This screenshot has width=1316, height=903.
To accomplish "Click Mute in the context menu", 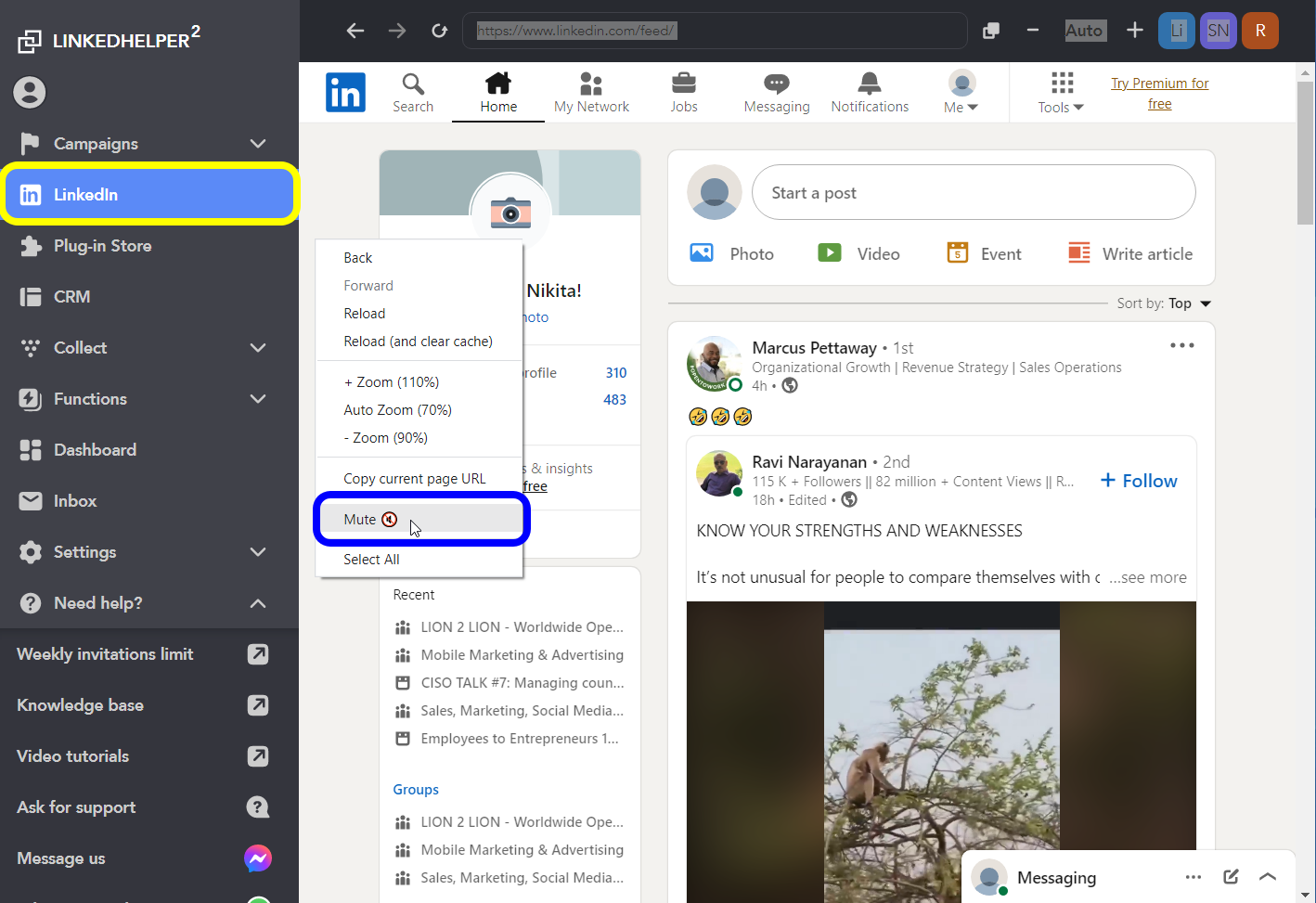I will (419, 520).
